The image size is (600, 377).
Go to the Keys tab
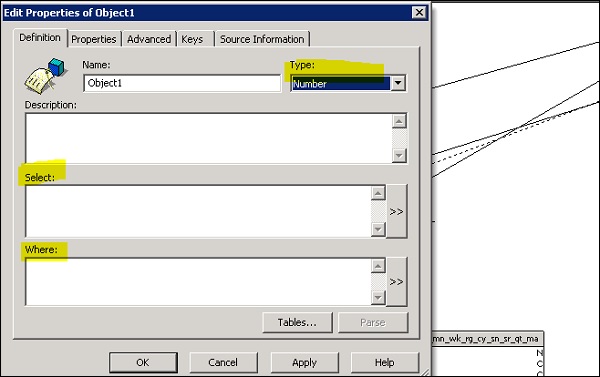192,39
